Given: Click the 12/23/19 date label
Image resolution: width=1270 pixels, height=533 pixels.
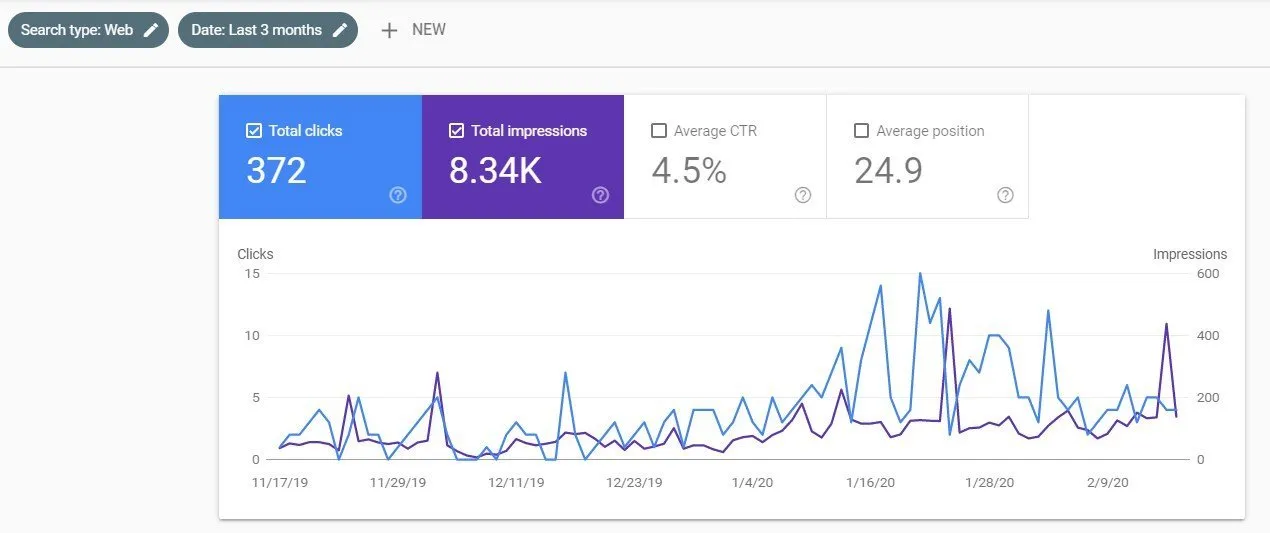Looking at the screenshot, I should (634, 482).
